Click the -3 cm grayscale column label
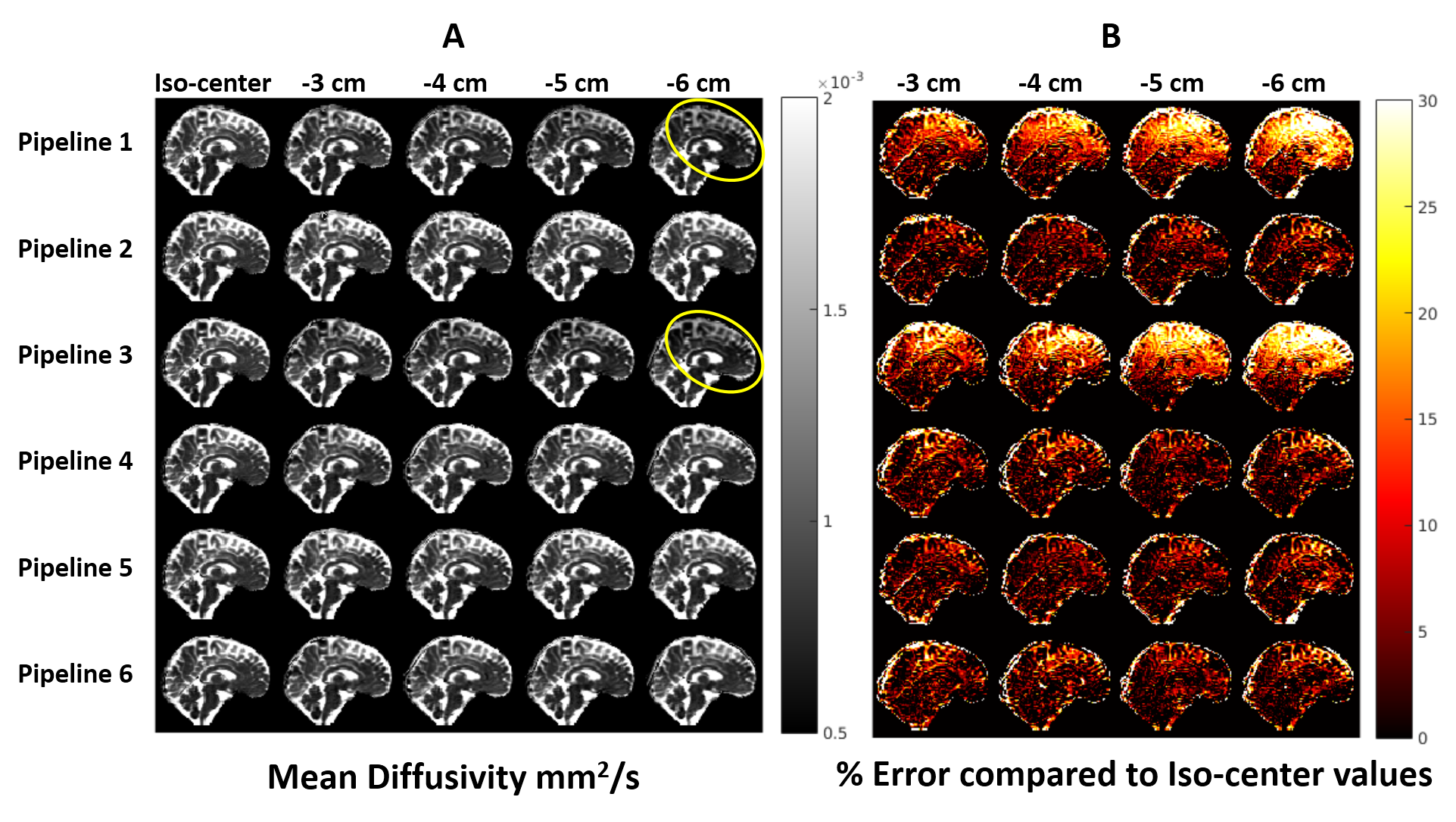This screenshot has height=822, width=1456. (x=333, y=83)
